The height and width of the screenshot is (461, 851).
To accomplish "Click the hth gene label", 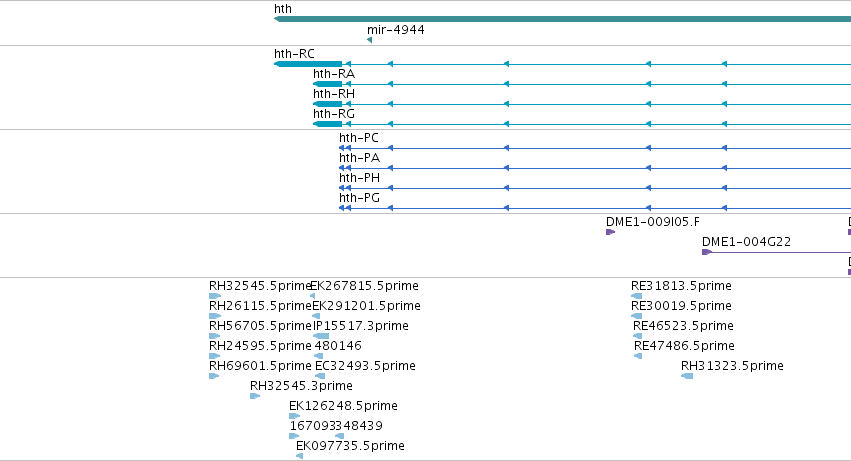I will click(x=283, y=9).
